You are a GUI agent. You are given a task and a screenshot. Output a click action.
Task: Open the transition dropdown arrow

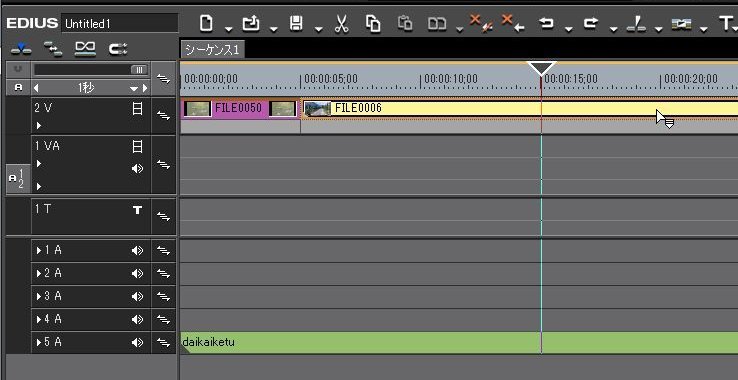point(703,30)
